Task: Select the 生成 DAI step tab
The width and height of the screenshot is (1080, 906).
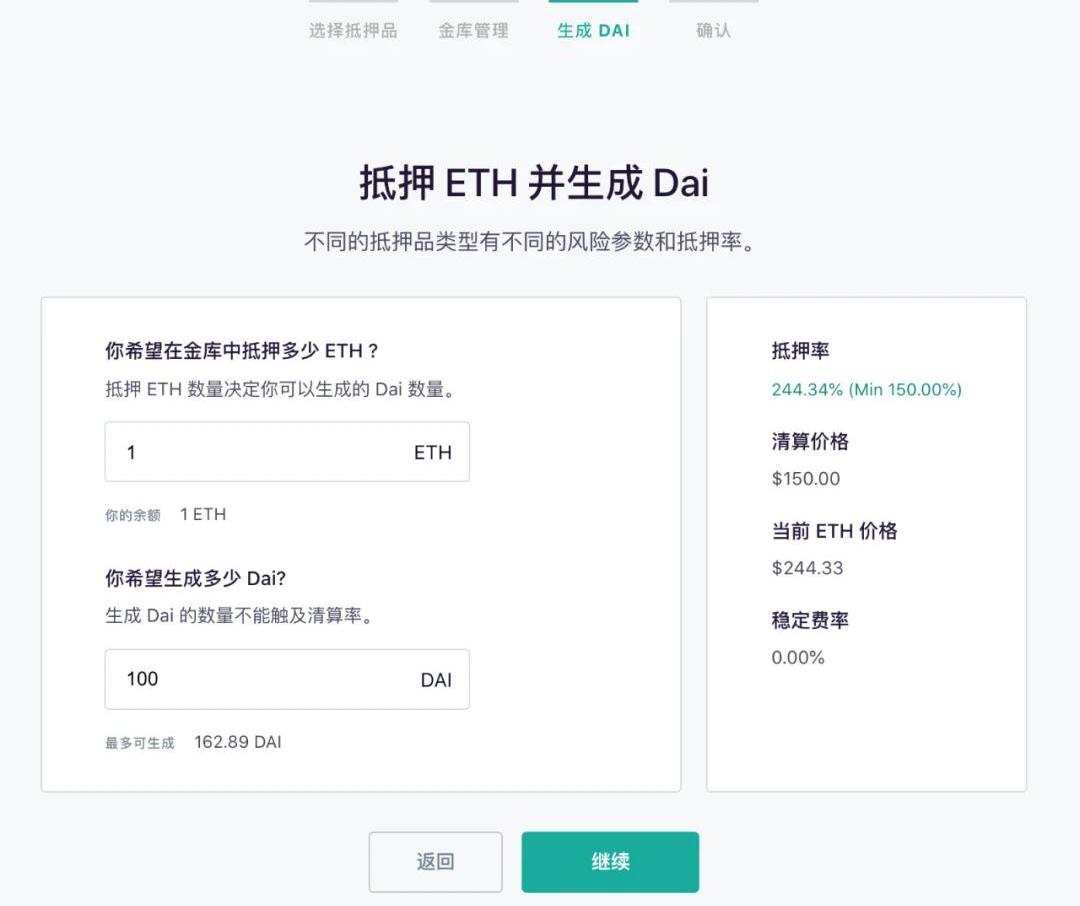Action: (593, 31)
